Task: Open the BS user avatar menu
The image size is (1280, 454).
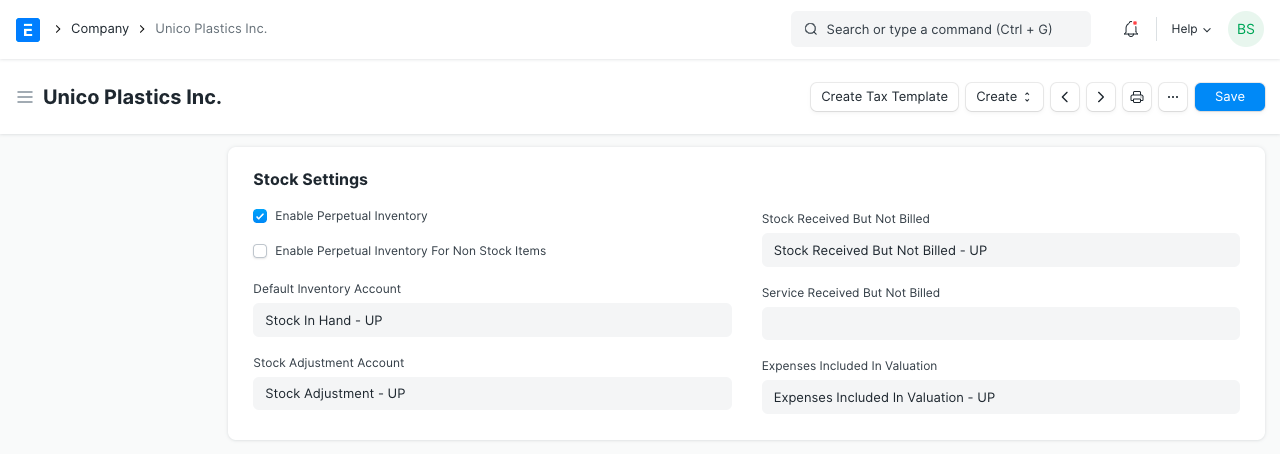Action: point(1246,30)
